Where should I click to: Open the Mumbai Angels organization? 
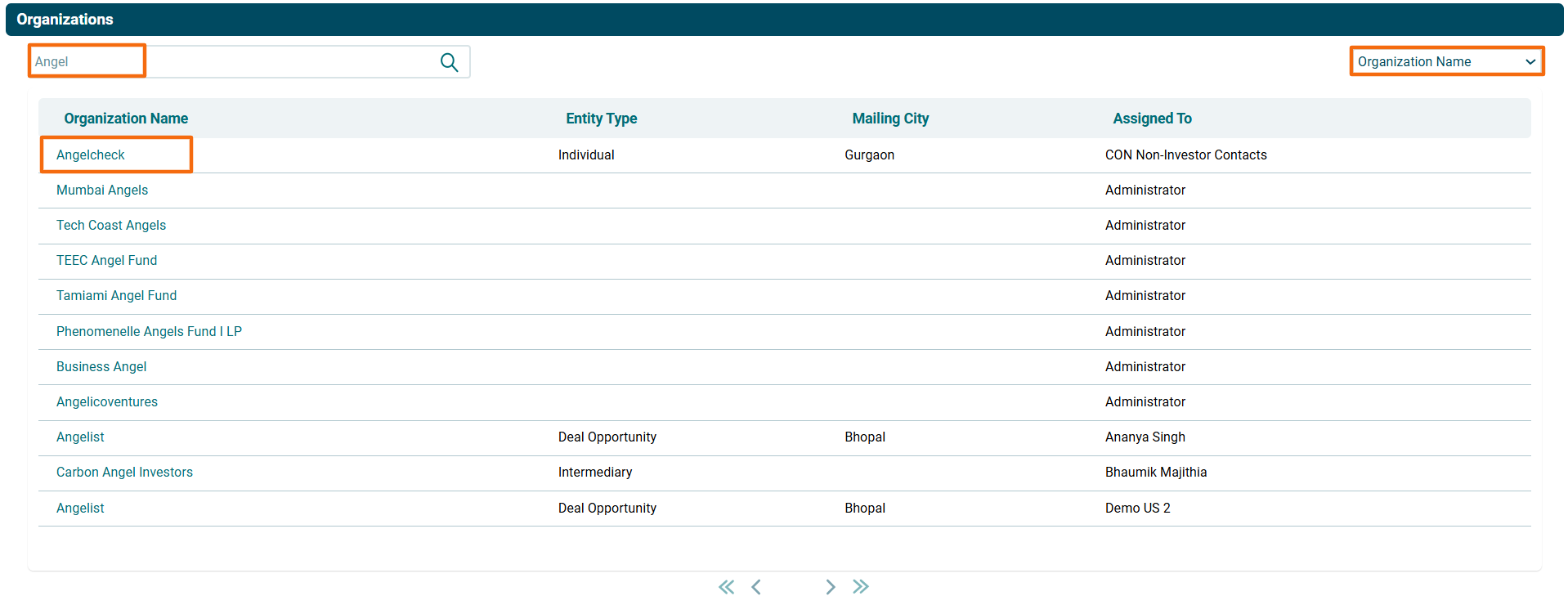click(x=102, y=190)
